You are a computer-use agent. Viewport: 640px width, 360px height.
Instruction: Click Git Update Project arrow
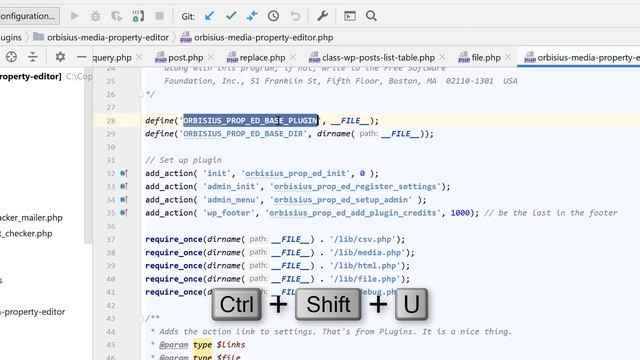209,16
